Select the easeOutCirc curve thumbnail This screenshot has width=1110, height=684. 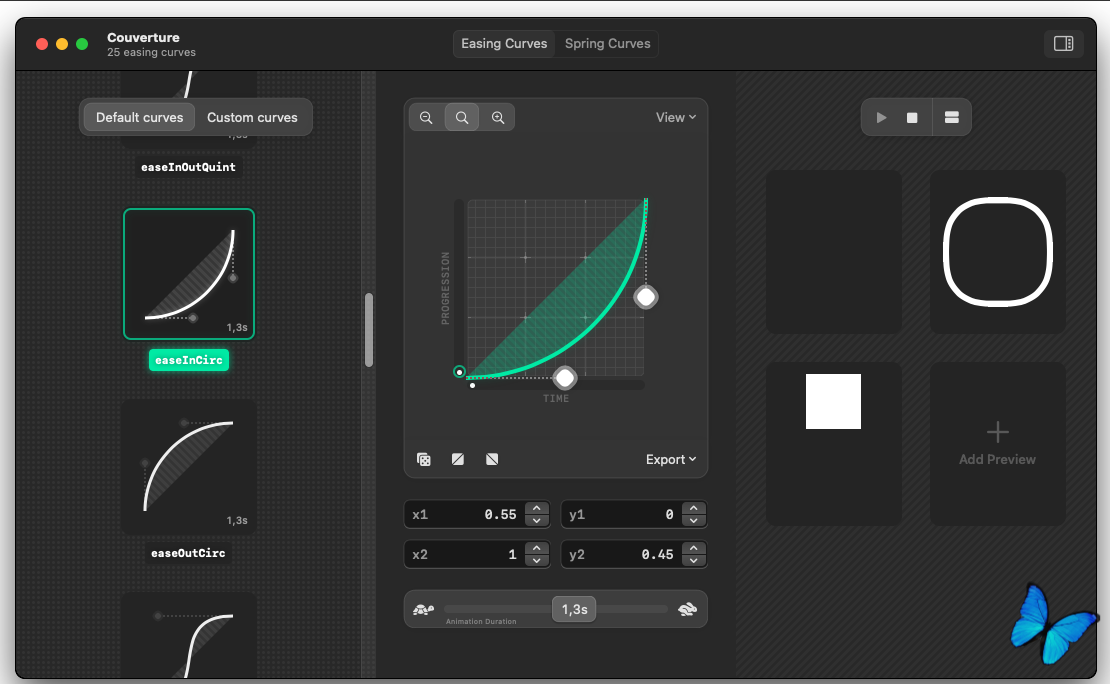[x=189, y=467]
